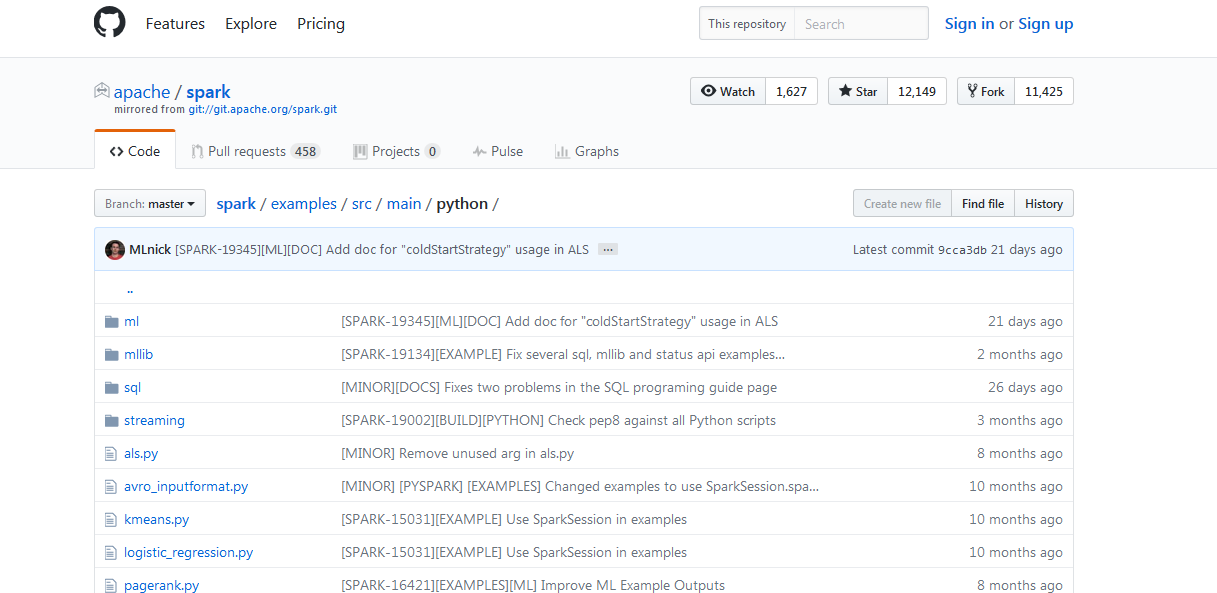This screenshot has height=593, width=1217.
Task: Go to main in breadcrumb path
Action: (404, 203)
